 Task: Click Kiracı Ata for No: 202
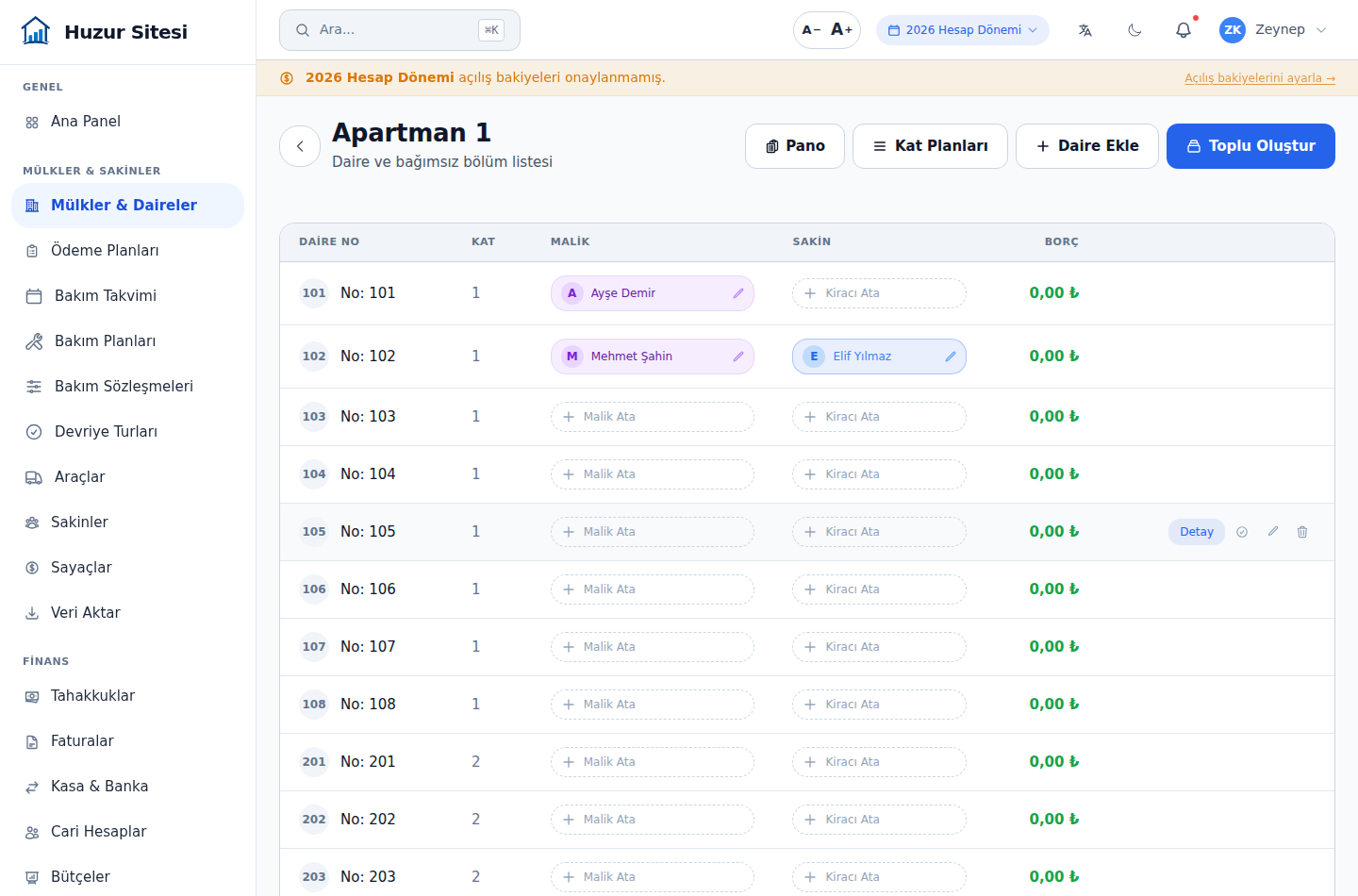pos(879,820)
